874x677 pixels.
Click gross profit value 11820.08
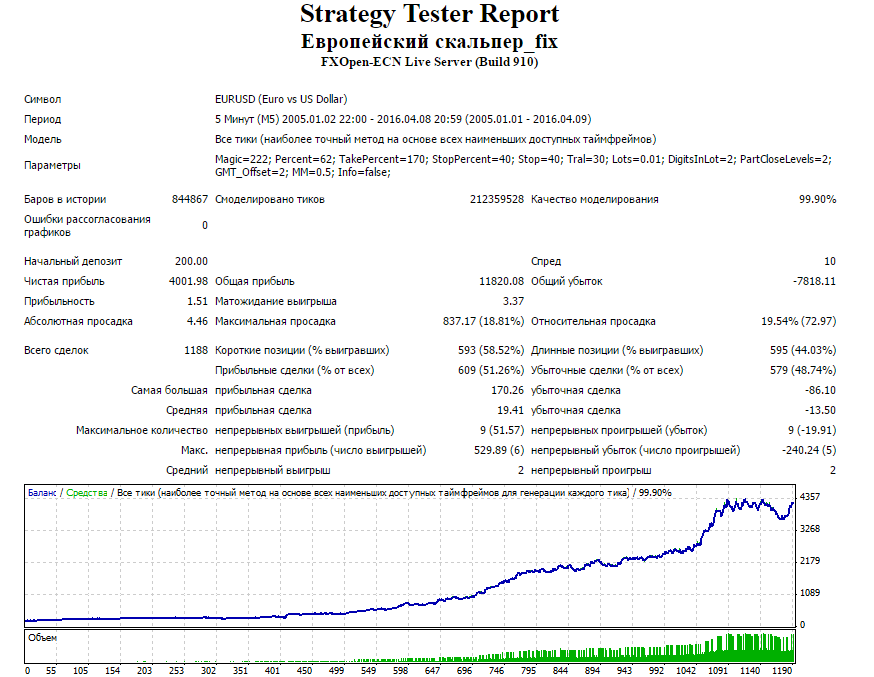501,281
